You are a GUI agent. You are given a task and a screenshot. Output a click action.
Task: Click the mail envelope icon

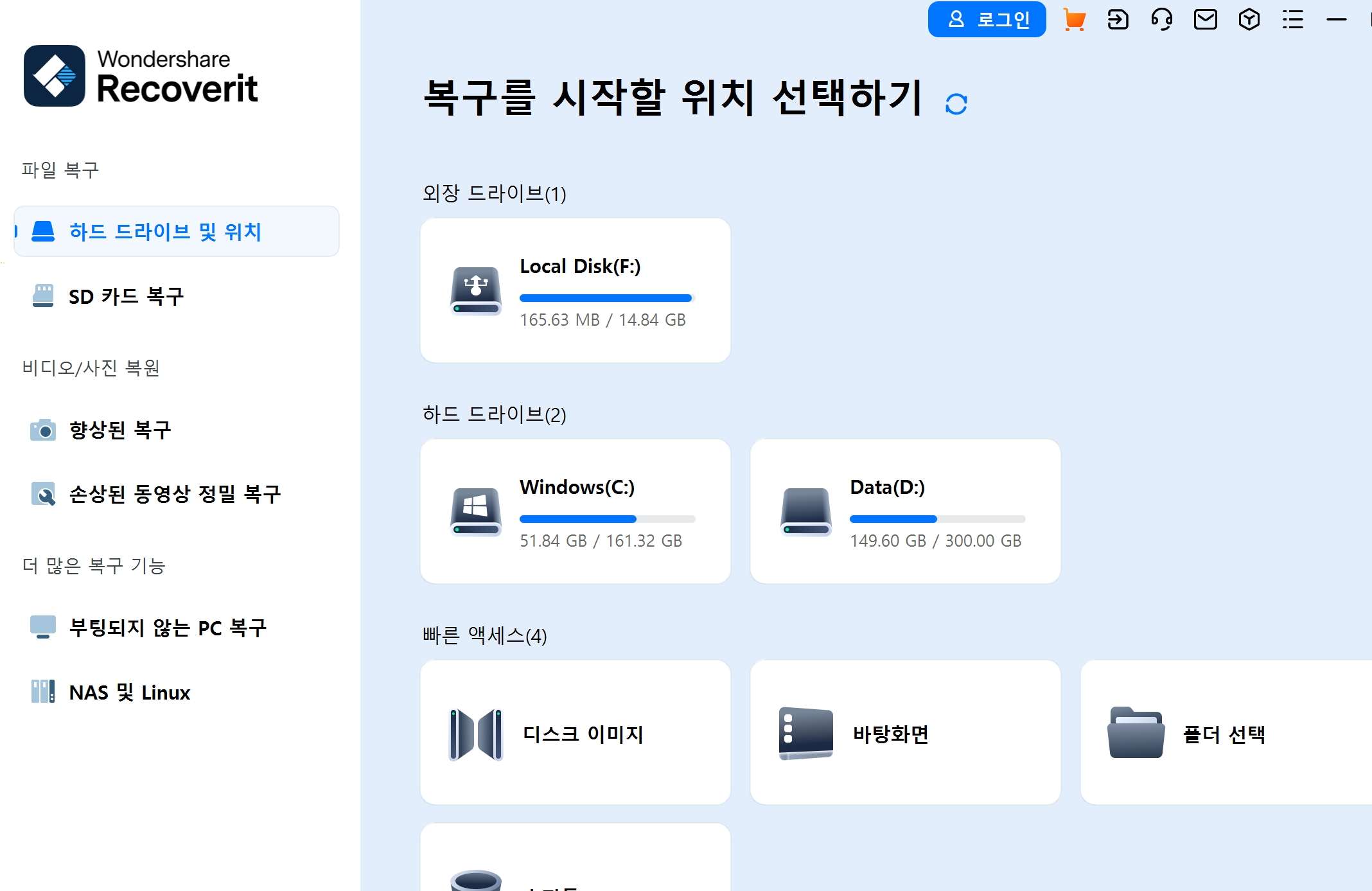tap(1205, 20)
